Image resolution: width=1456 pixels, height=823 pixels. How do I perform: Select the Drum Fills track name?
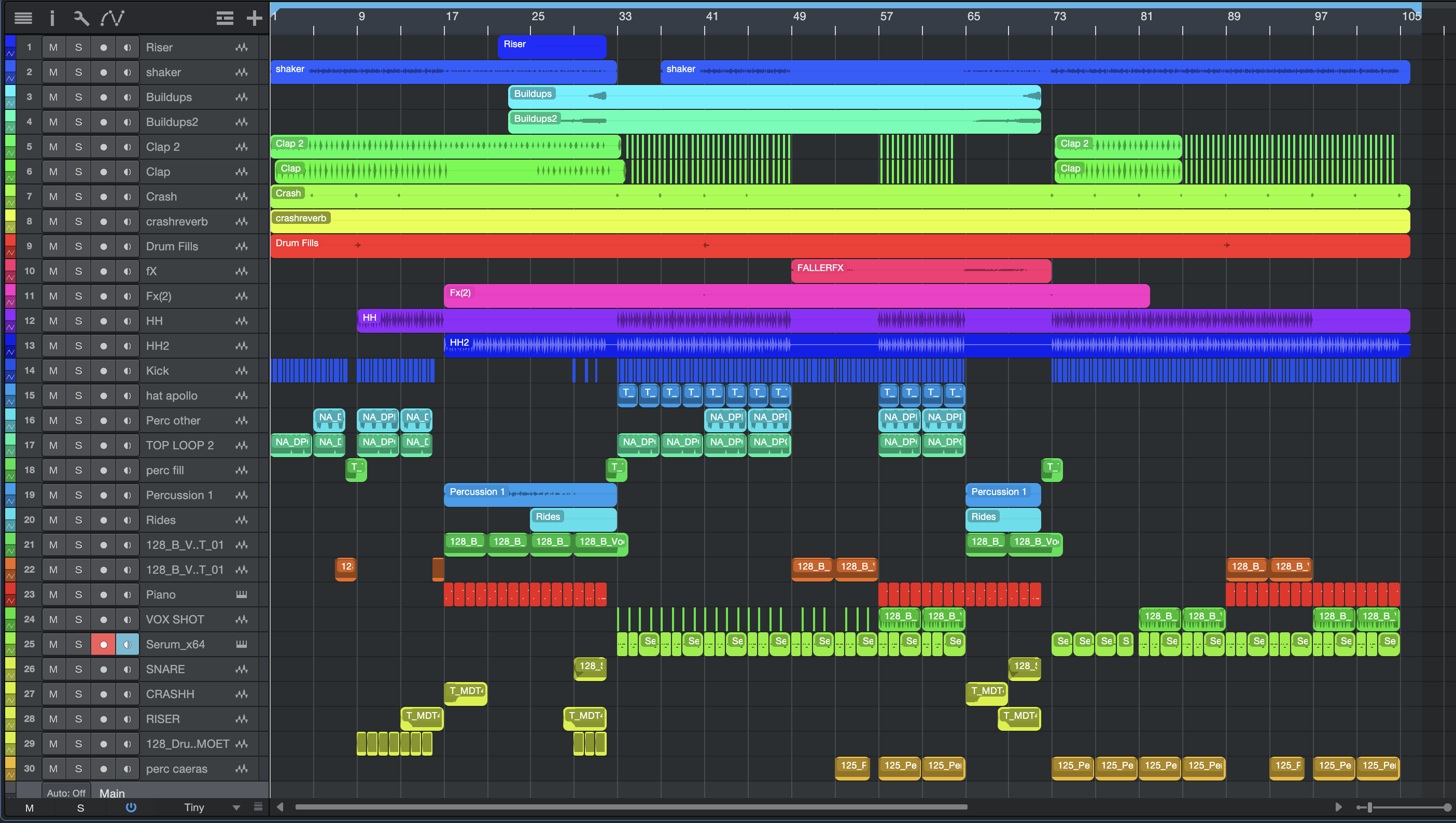[172, 247]
